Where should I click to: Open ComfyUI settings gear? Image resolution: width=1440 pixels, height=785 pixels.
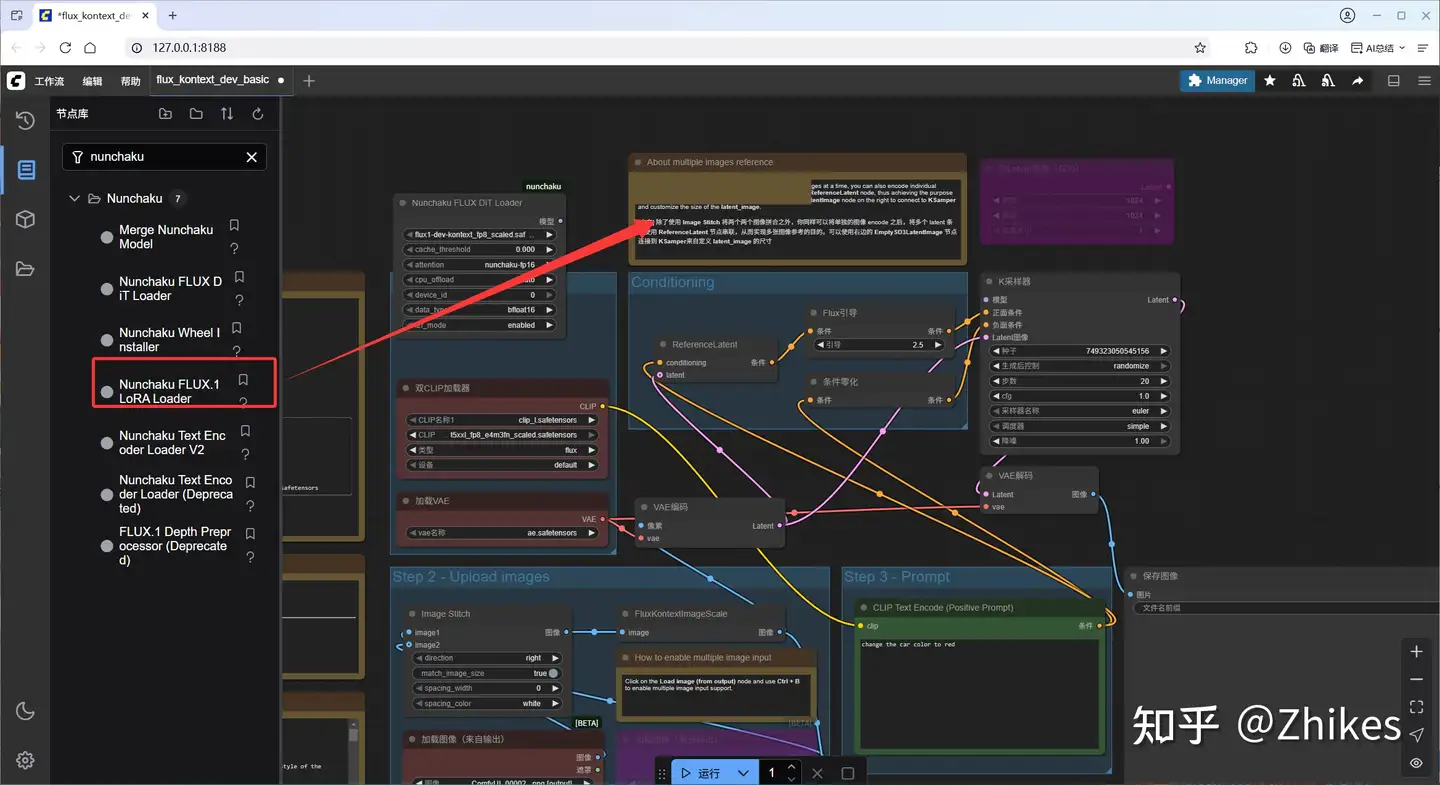point(26,760)
